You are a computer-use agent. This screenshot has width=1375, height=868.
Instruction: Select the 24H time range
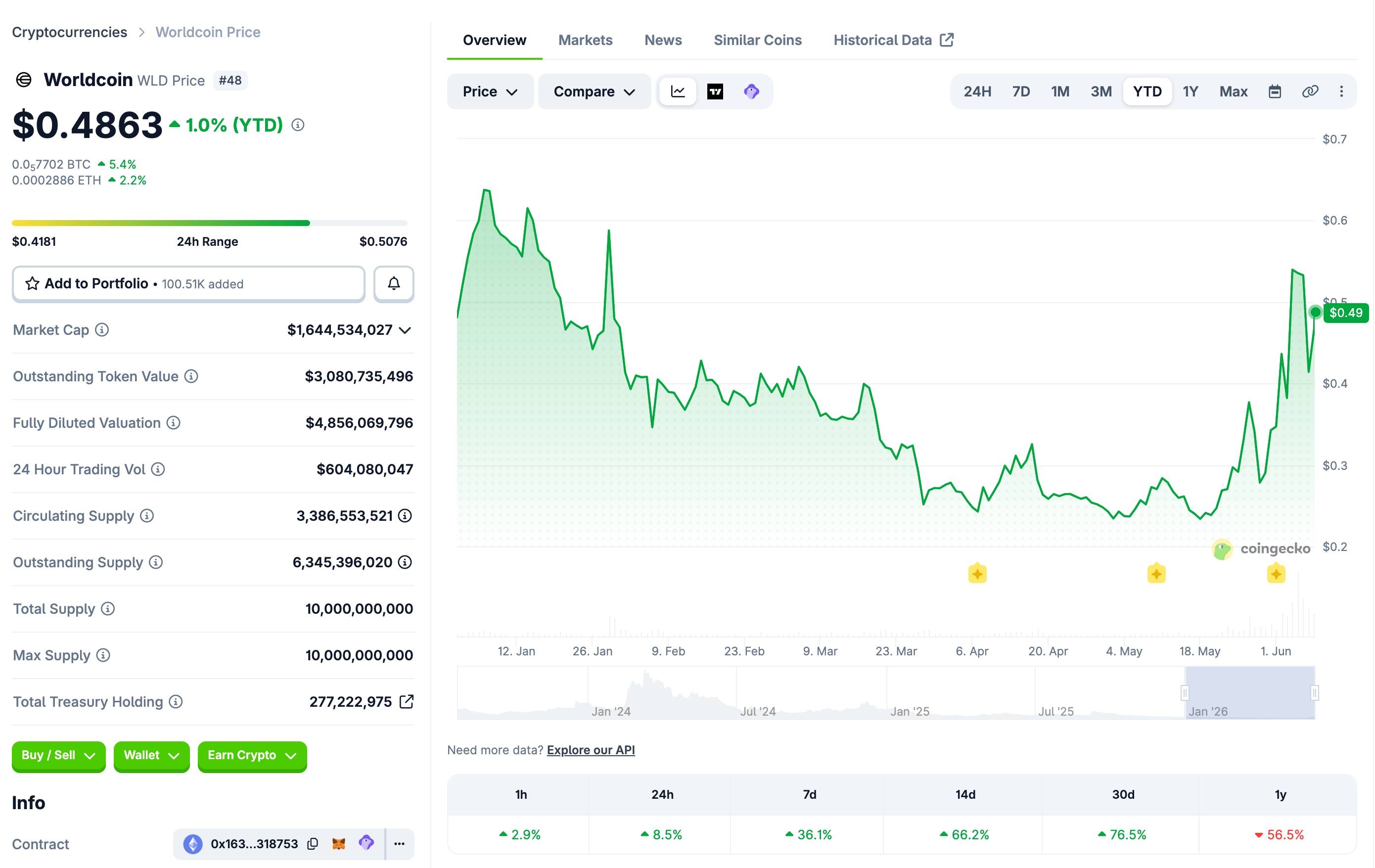(x=977, y=91)
